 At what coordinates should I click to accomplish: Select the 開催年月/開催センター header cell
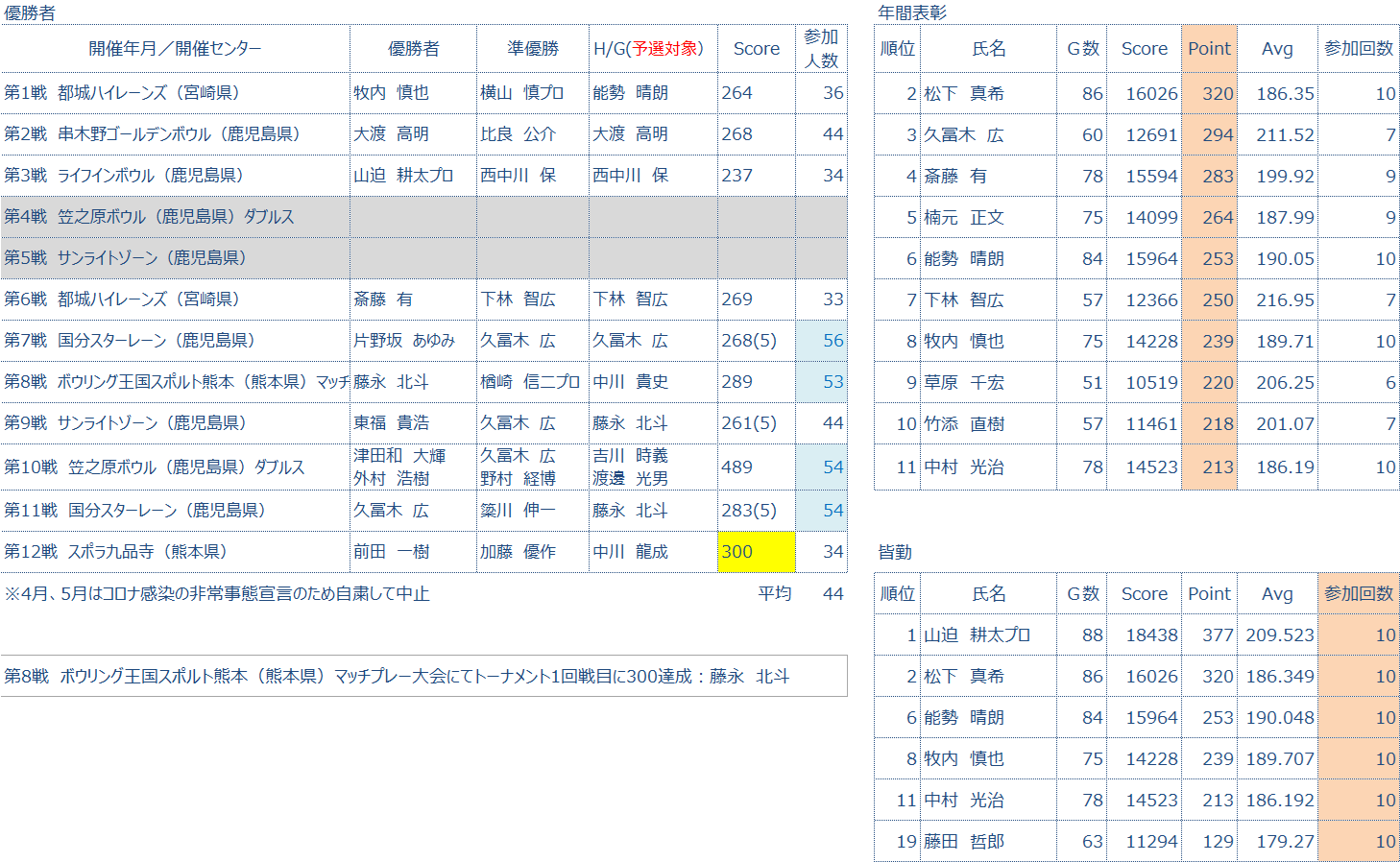175,49
